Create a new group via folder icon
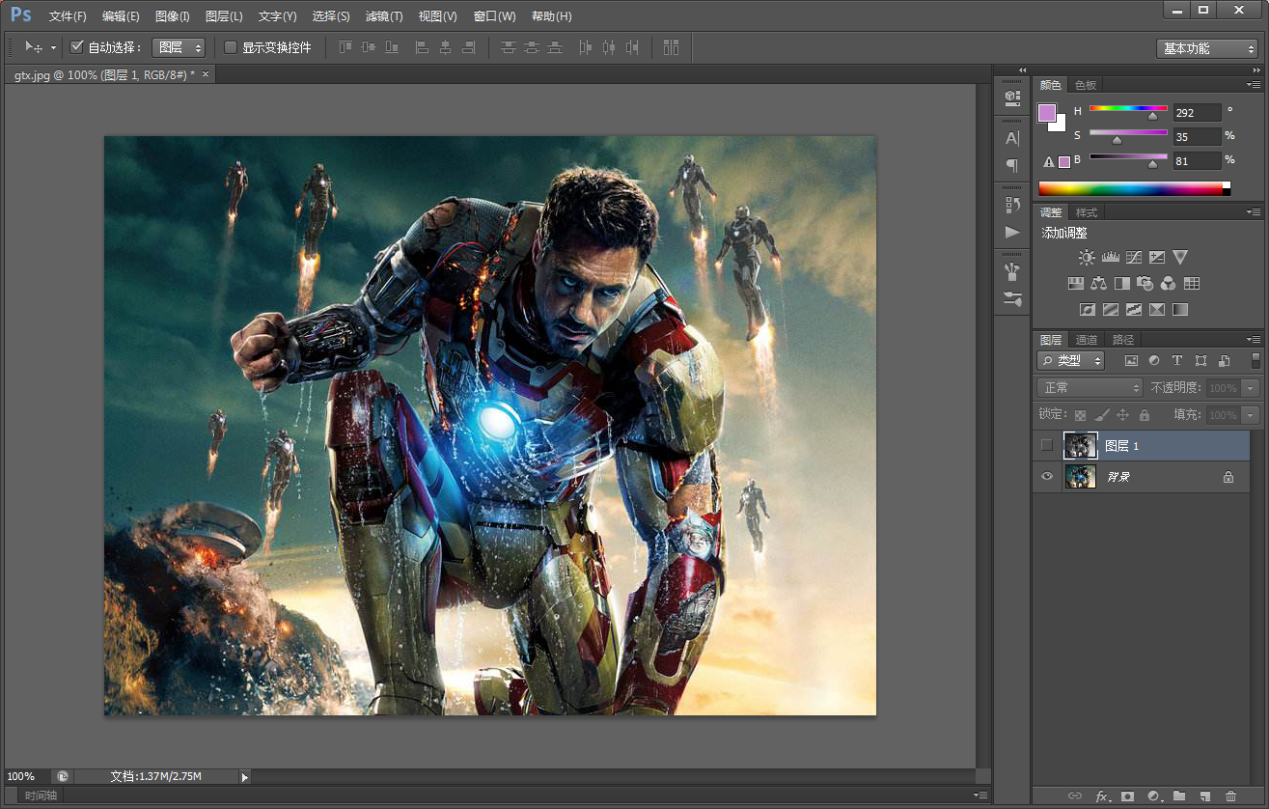 point(1179,796)
